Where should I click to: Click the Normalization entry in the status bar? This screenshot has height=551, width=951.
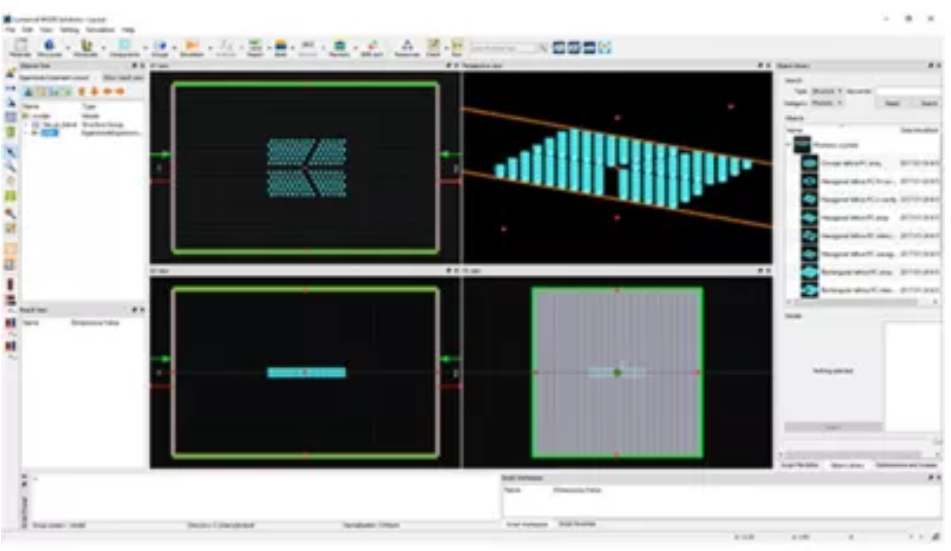tap(371, 525)
